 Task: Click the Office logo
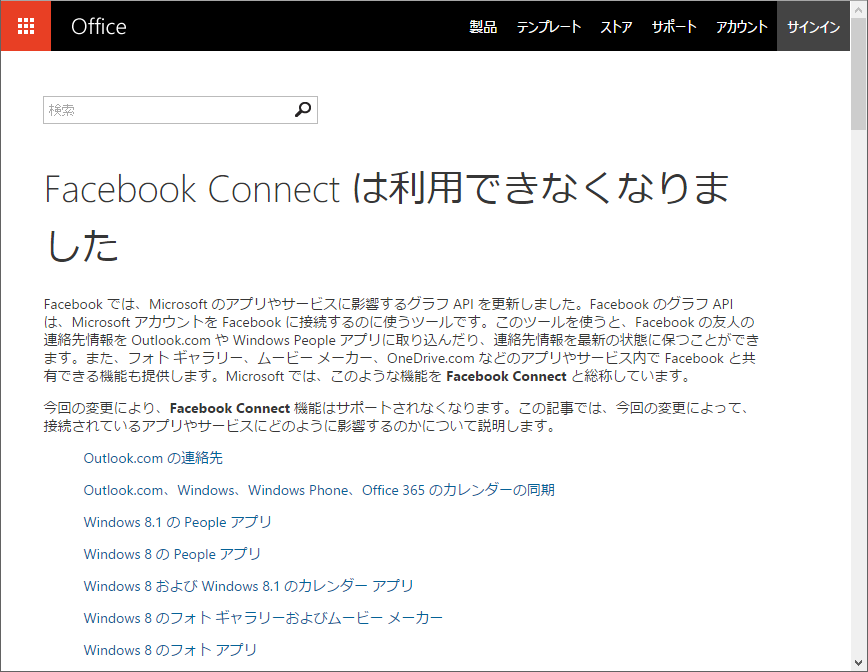[x=98, y=26]
